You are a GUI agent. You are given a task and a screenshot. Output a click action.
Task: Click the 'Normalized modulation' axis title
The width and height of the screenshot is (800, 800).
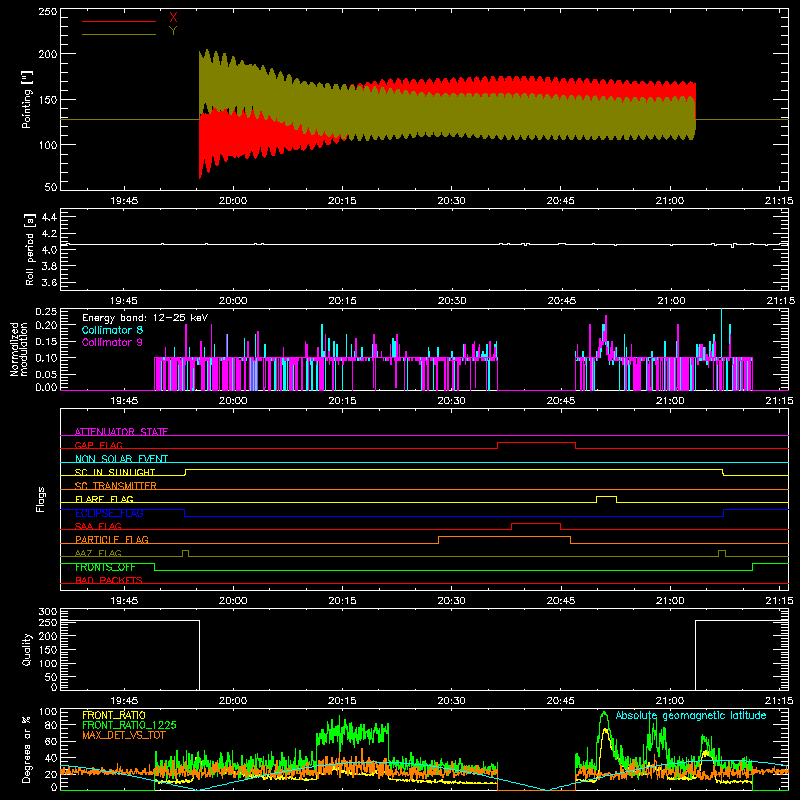point(19,349)
